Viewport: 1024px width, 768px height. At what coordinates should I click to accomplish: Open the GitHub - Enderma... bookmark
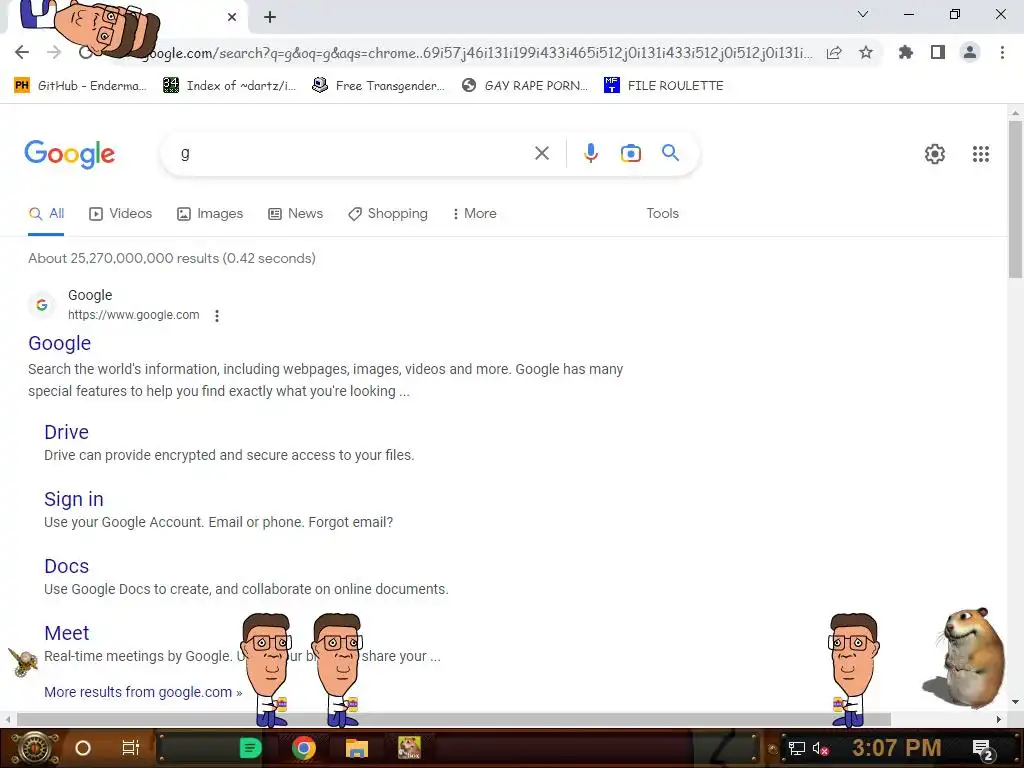coord(80,86)
